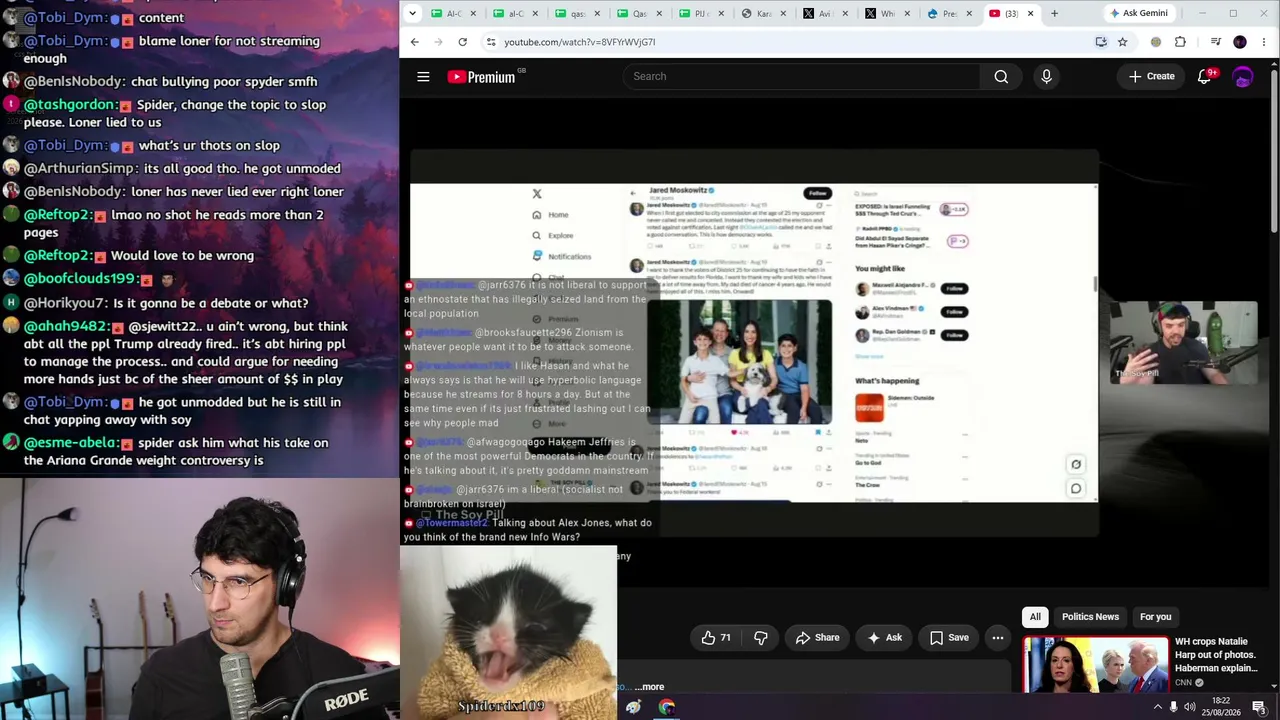
Task: Open Chrome three-dot menu
Action: point(1265,42)
